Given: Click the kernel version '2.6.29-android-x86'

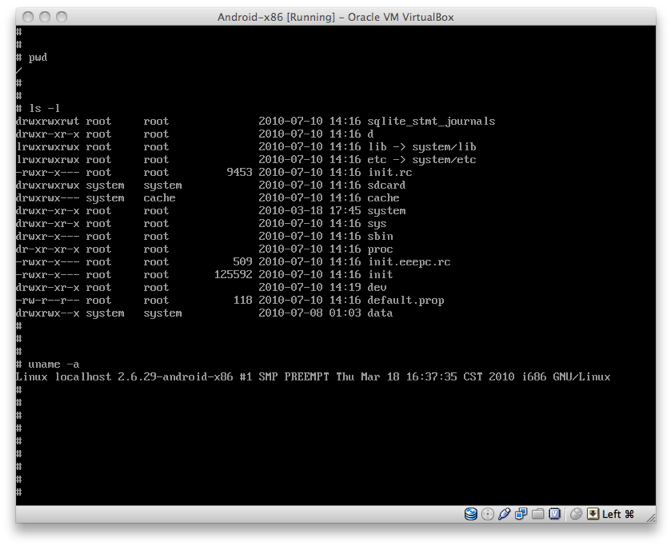Looking at the screenshot, I should [x=175, y=377].
